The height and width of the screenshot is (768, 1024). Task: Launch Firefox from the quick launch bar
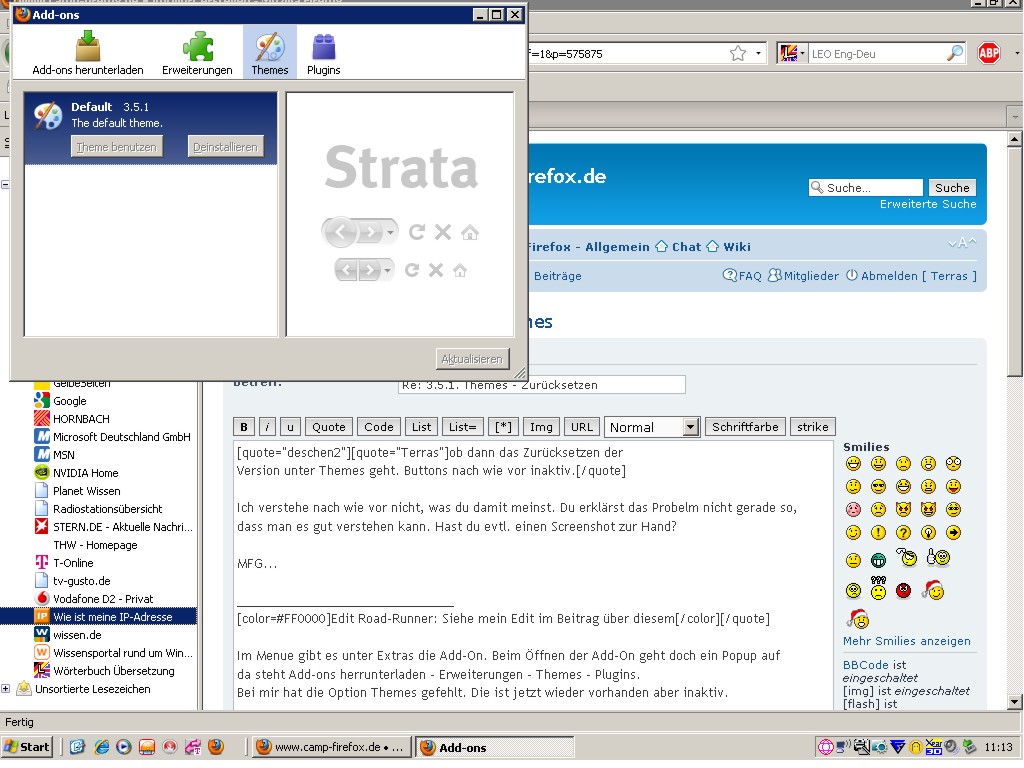(216, 747)
